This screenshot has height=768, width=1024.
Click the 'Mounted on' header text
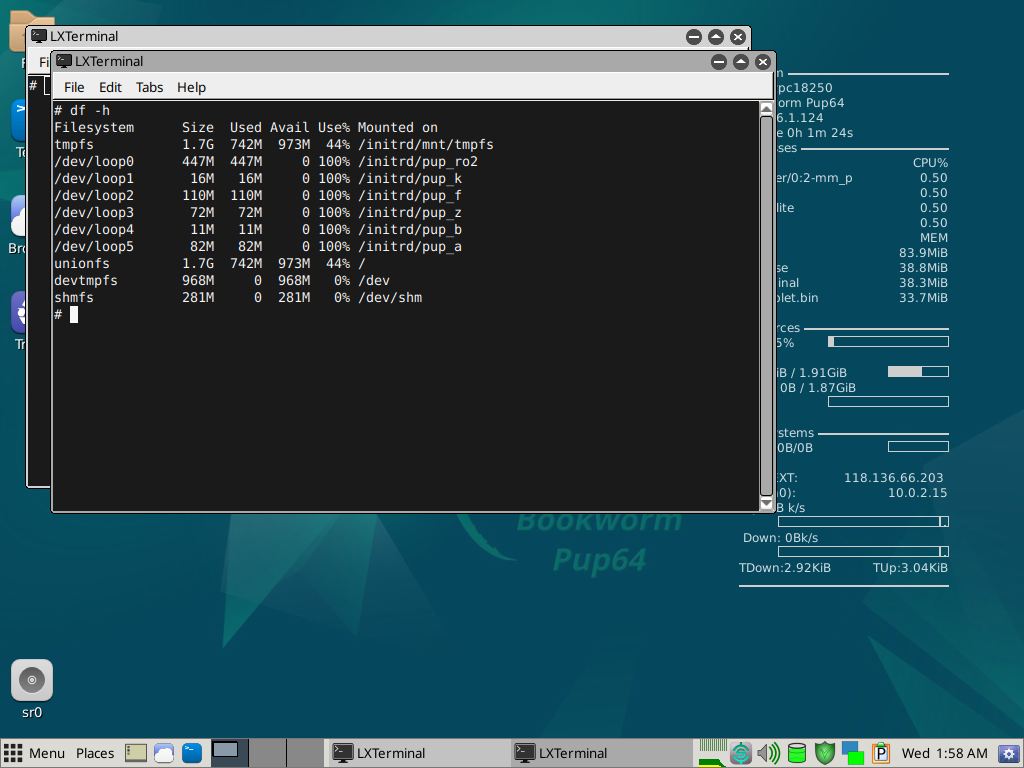[x=398, y=127]
